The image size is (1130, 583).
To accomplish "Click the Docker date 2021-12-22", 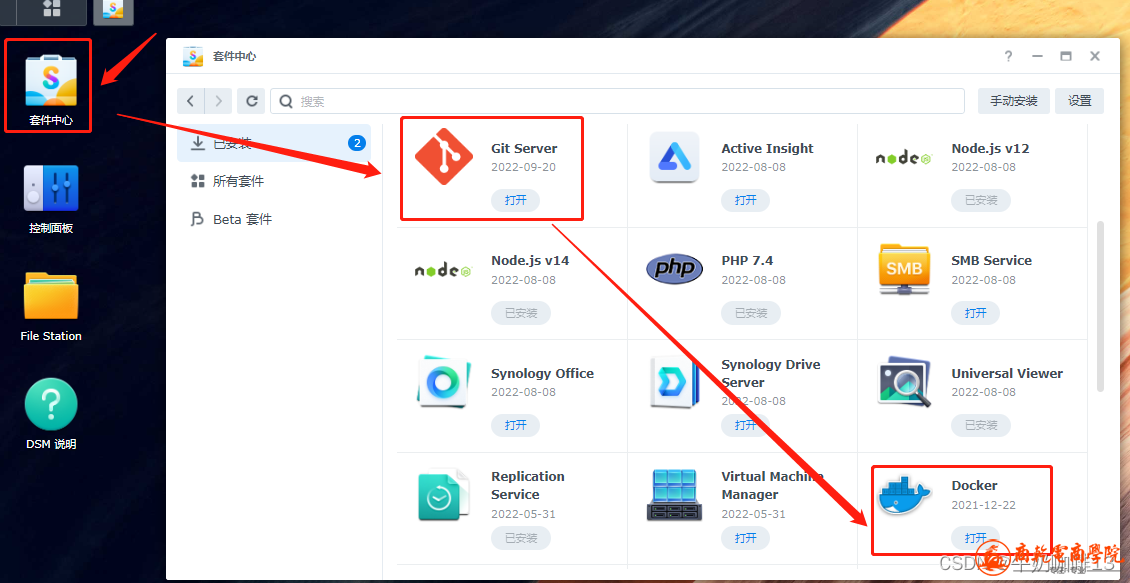I will pos(983,504).
